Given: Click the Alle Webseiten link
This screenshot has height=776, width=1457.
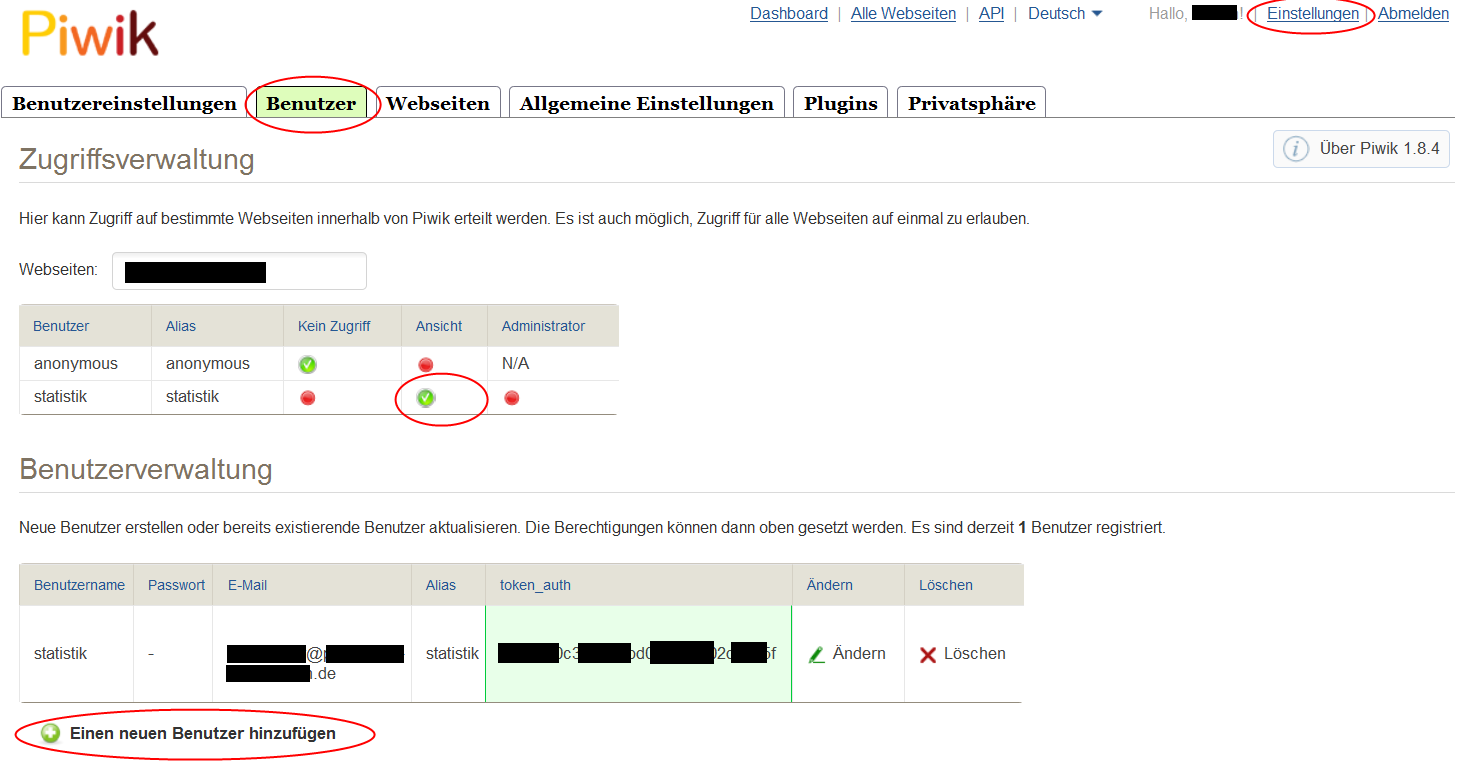Looking at the screenshot, I should tap(903, 14).
